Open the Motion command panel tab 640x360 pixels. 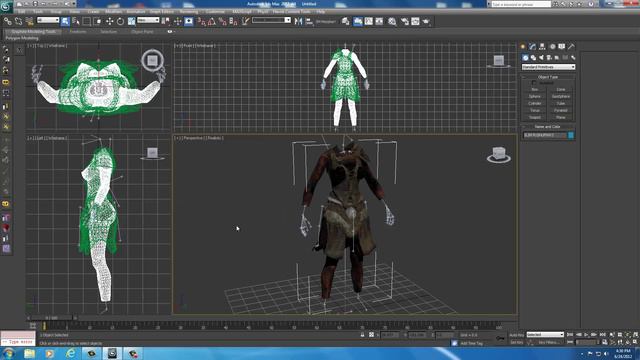click(552, 47)
